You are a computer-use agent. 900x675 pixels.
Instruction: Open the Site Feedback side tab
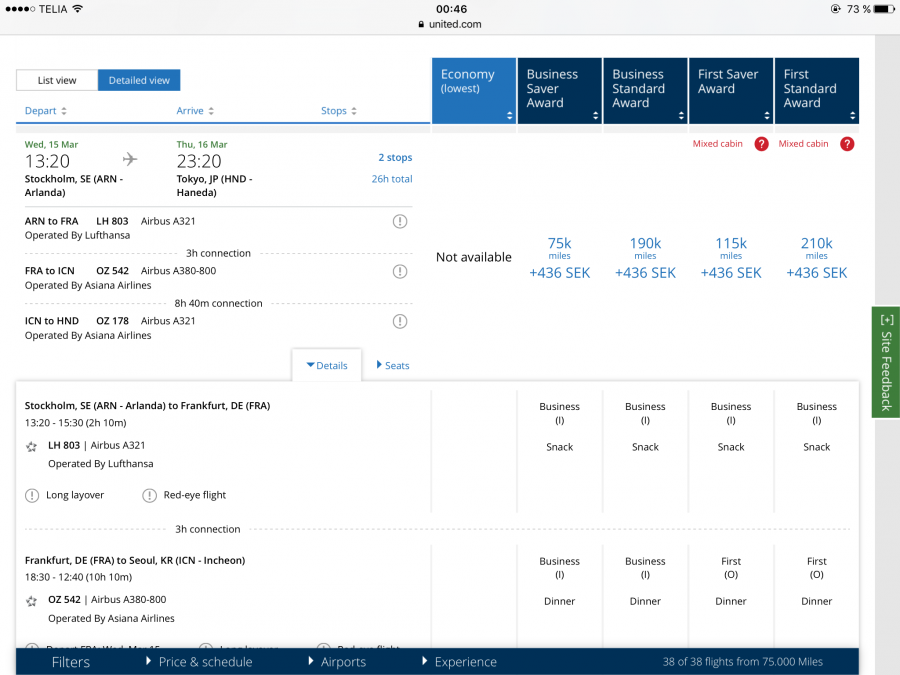point(886,362)
